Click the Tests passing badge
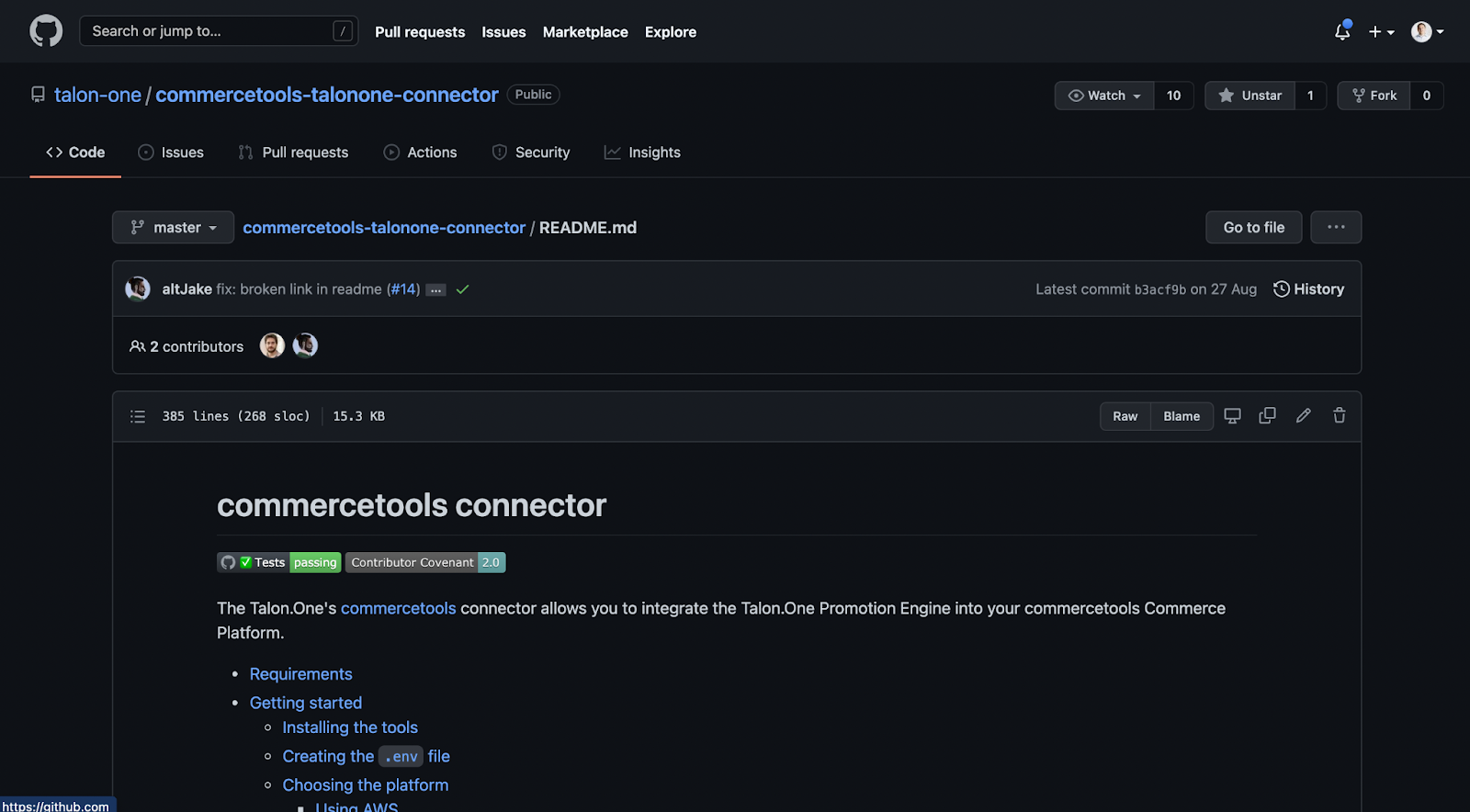Image resolution: width=1470 pixels, height=812 pixels. (x=279, y=562)
